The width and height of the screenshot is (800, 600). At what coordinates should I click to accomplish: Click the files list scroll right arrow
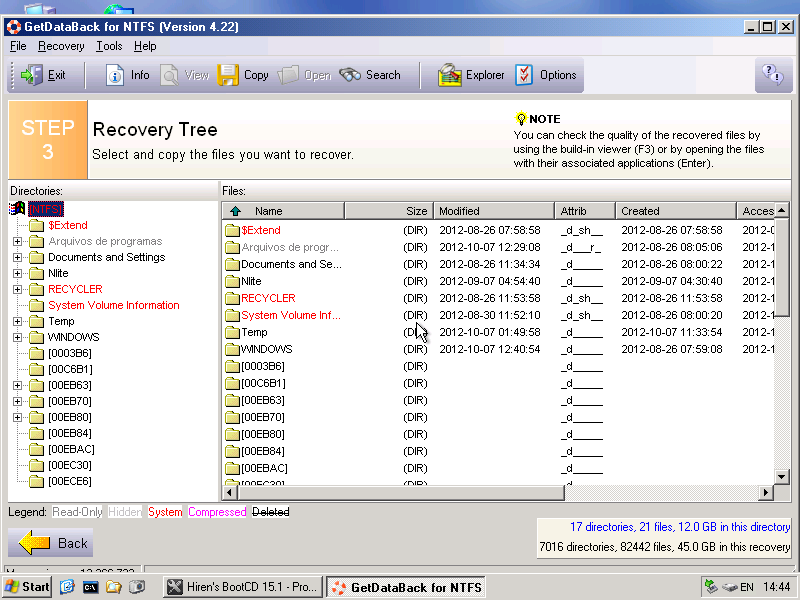(765, 492)
